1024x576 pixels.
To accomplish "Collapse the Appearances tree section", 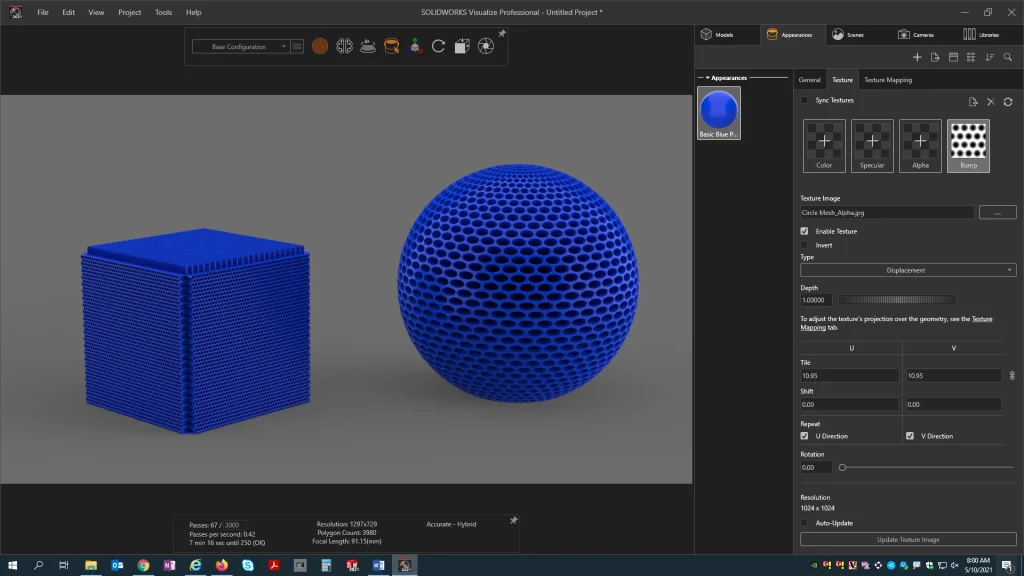I will [x=707, y=78].
